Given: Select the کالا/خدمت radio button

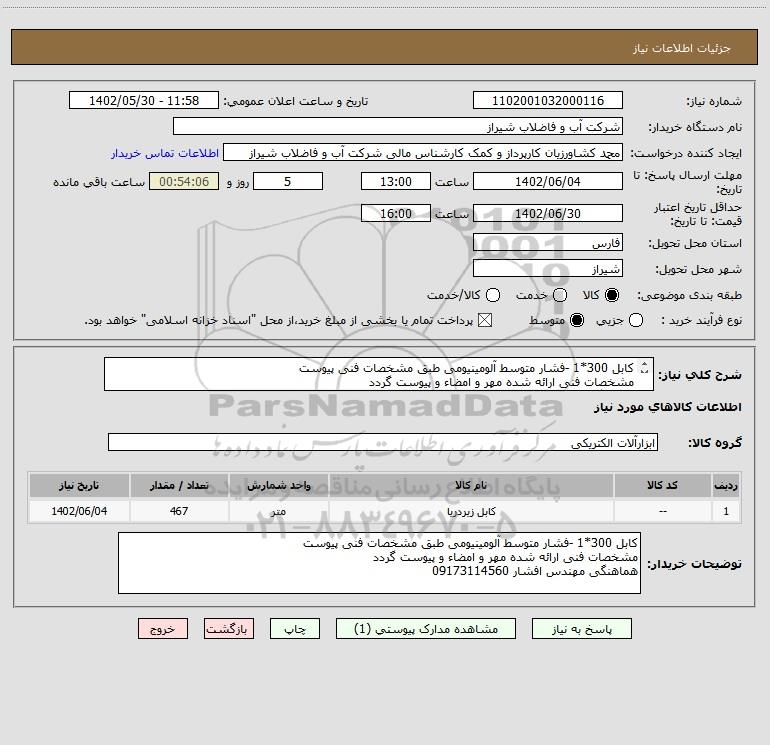Looking at the screenshot, I should click(x=493, y=295).
